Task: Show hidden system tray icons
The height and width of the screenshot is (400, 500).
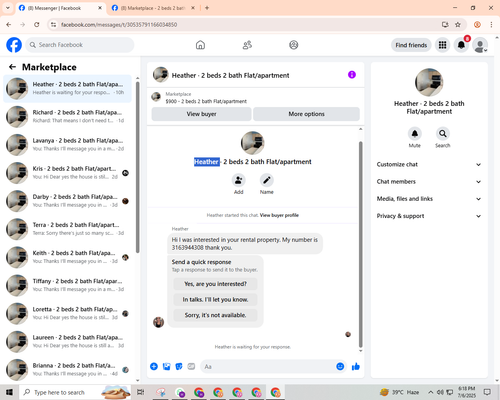Action: click(431, 392)
